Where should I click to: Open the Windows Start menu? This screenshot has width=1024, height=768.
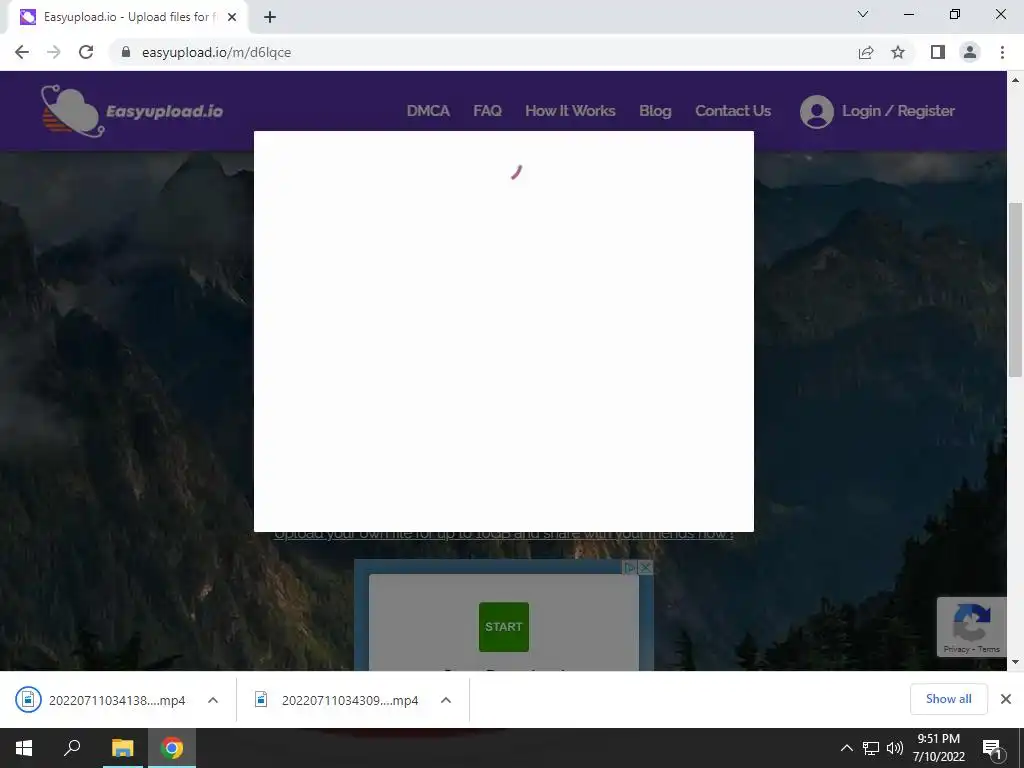24,748
